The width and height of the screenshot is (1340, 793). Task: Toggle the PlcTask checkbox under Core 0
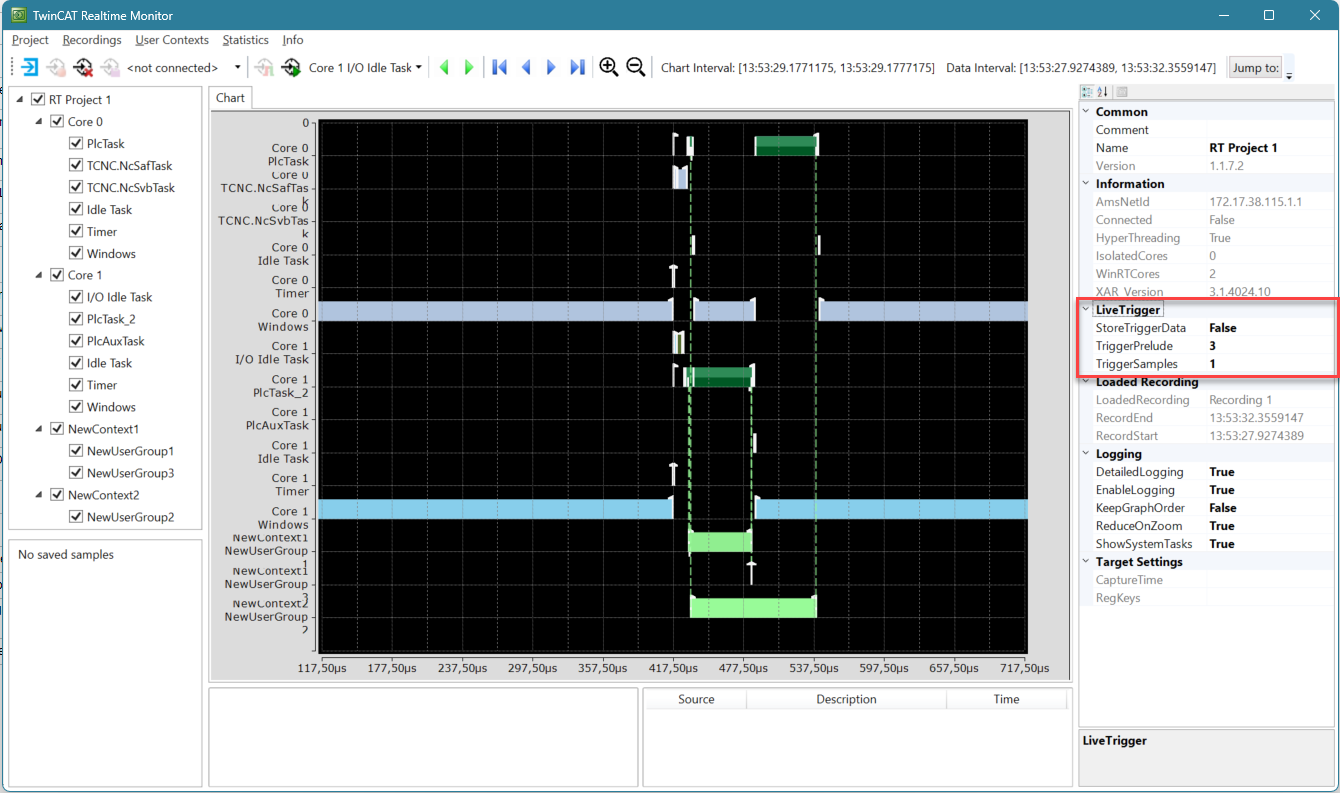pyautogui.click(x=76, y=144)
